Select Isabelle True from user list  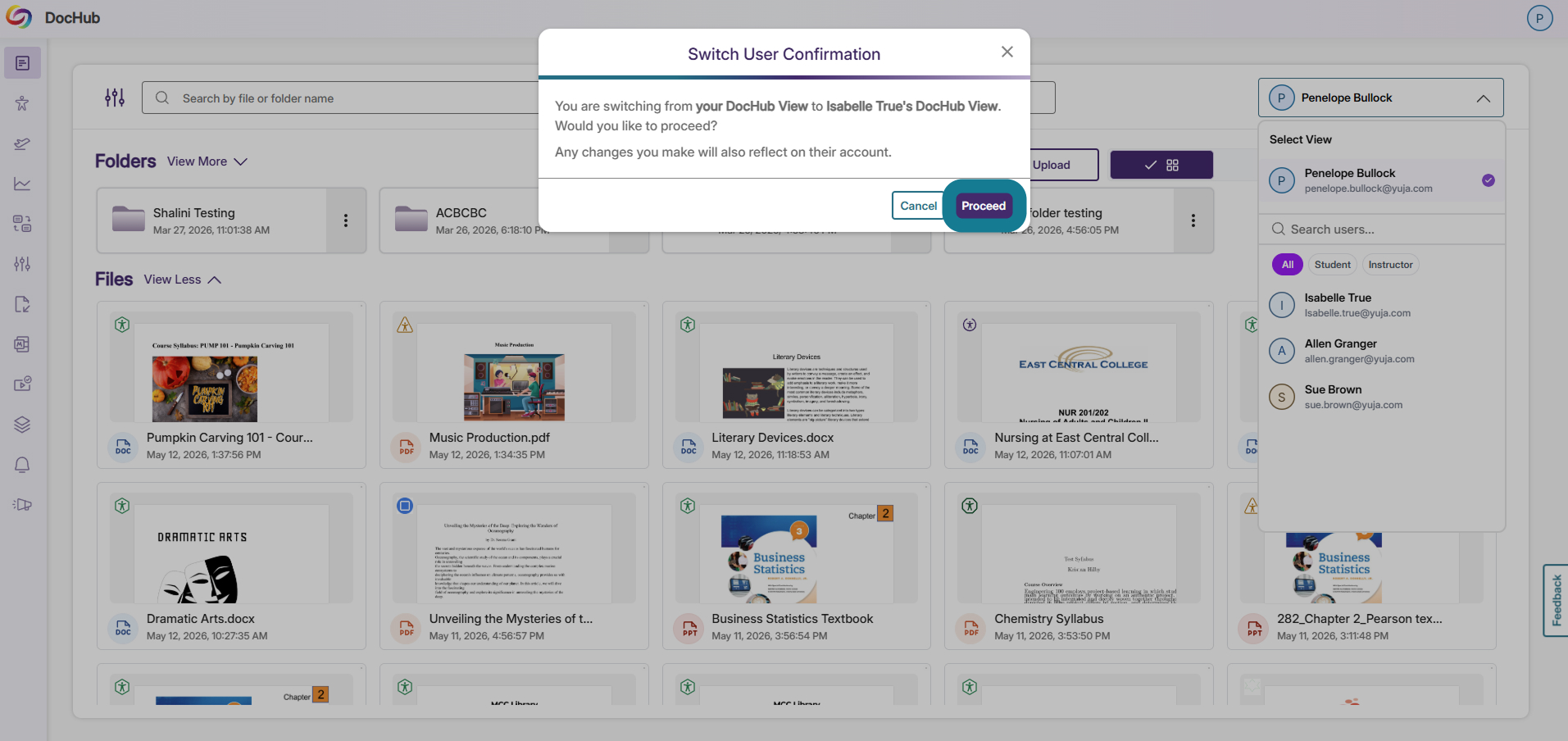coord(1382,305)
